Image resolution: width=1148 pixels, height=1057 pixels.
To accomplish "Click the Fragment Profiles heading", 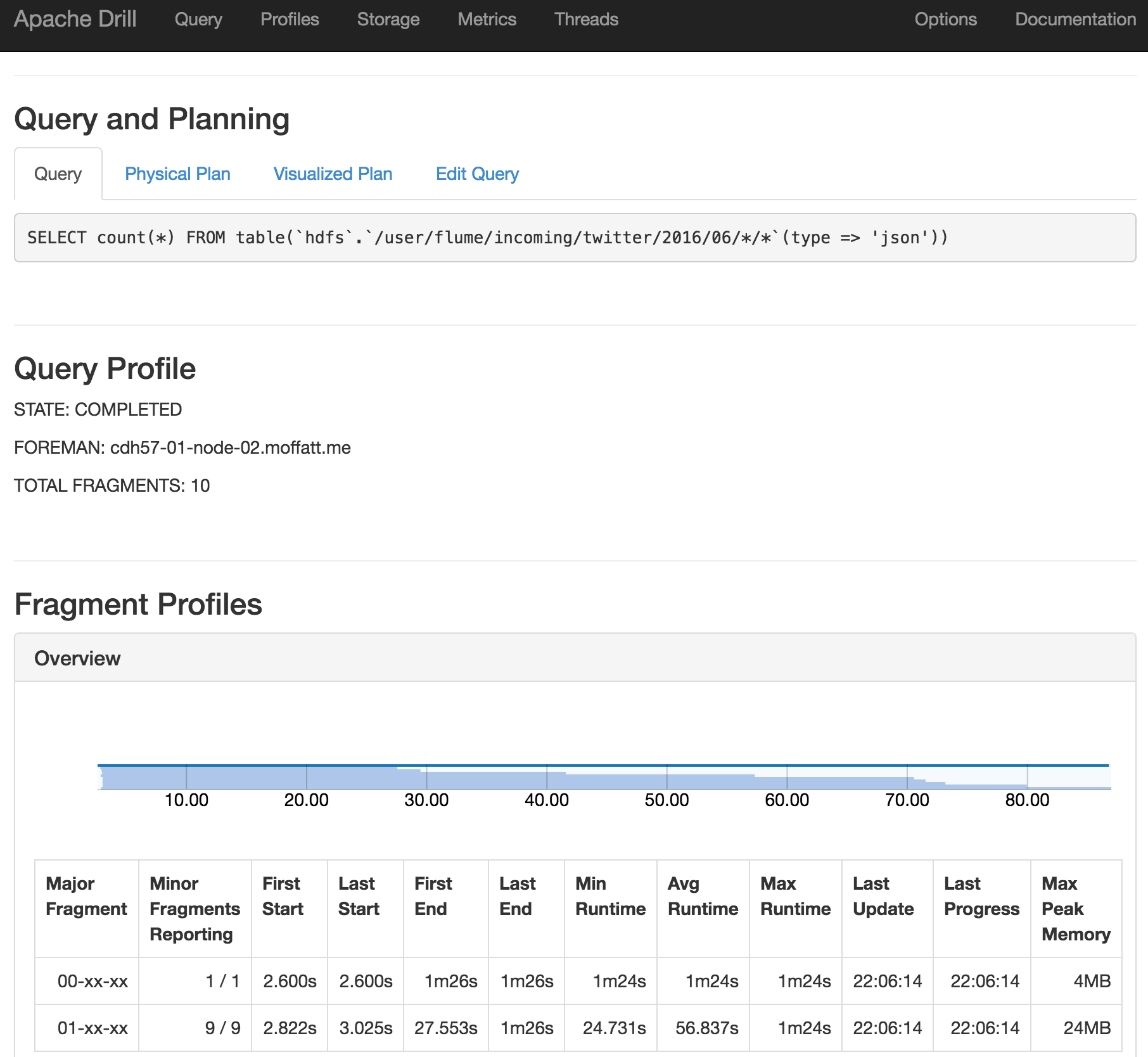I will (139, 604).
